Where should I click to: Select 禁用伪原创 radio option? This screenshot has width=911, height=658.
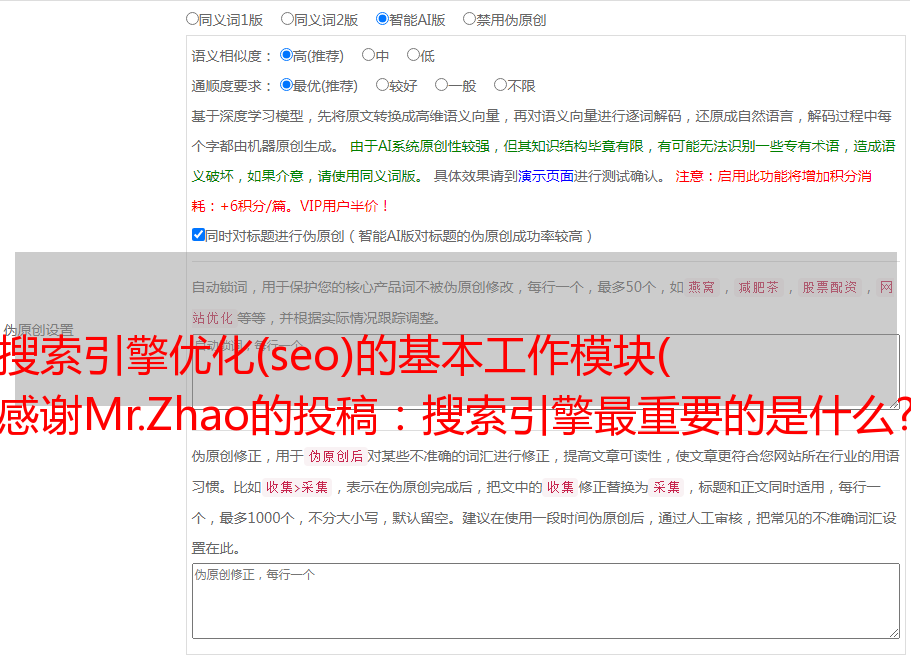pyautogui.click(x=469, y=19)
